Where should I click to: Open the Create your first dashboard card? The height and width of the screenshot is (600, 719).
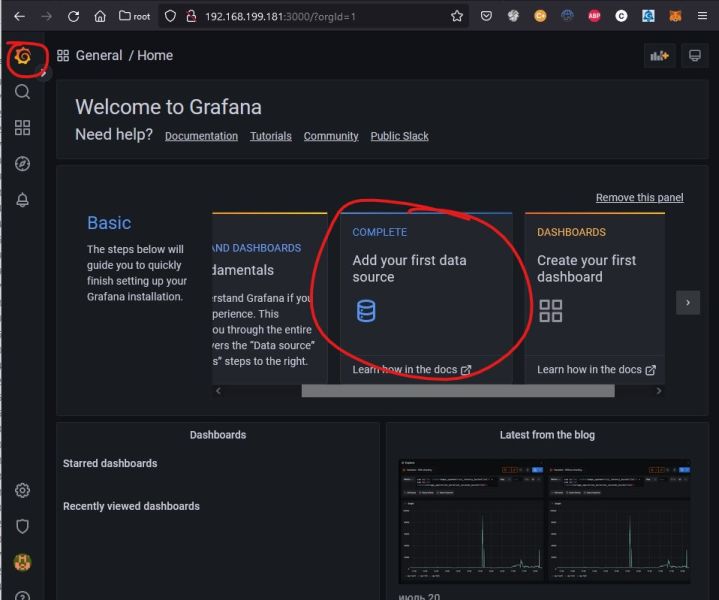pos(595,298)
